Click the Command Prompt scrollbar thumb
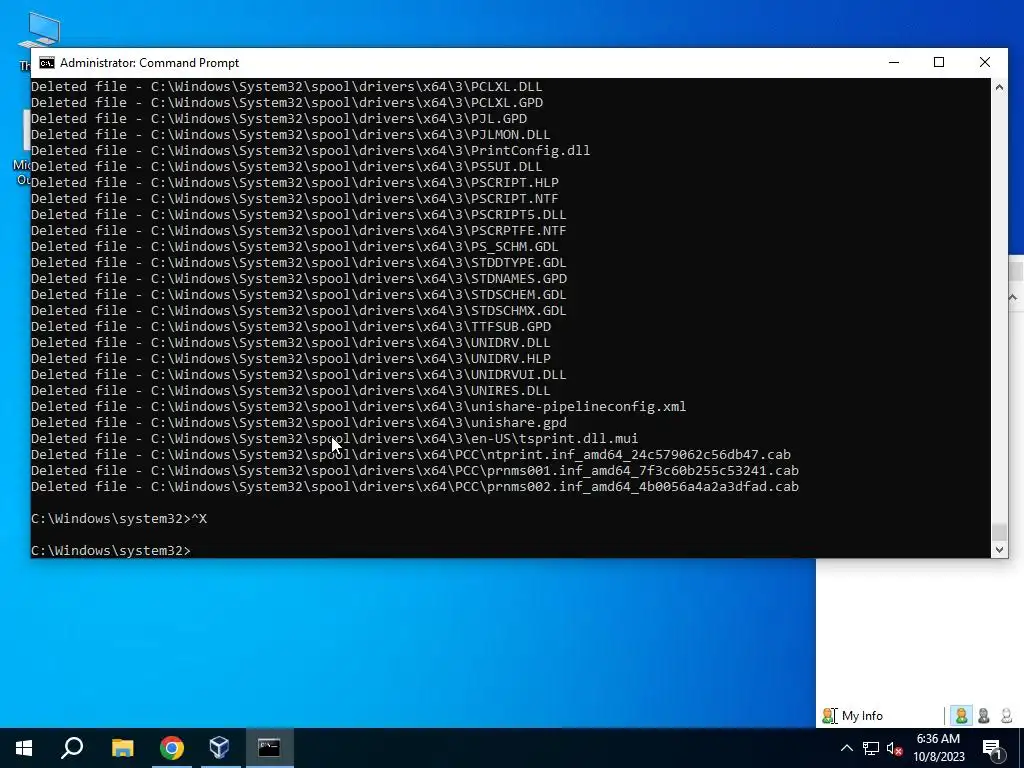The height and width of the screenshot is (768, 1024). 999,532
